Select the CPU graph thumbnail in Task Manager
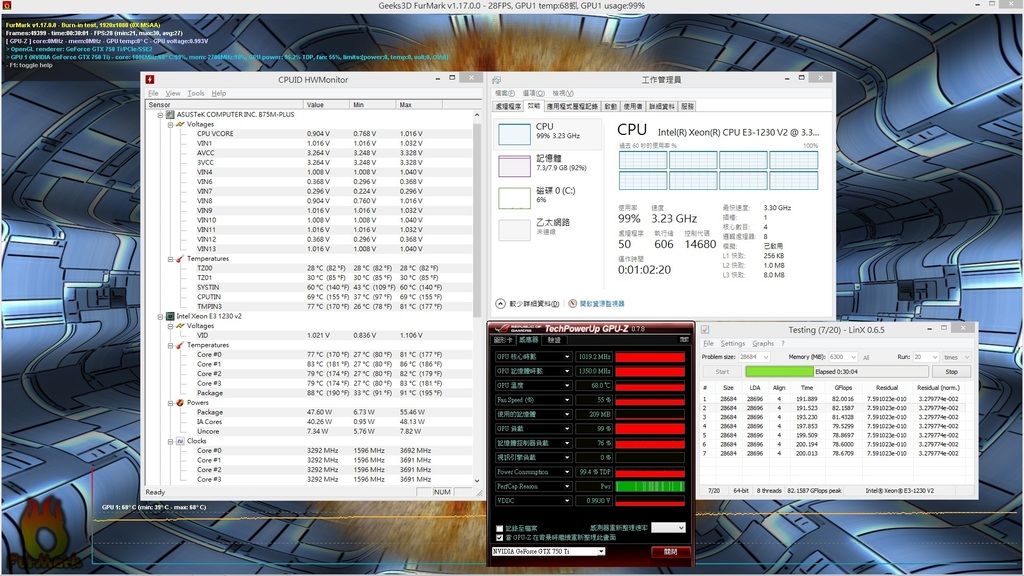 (515, 134)
